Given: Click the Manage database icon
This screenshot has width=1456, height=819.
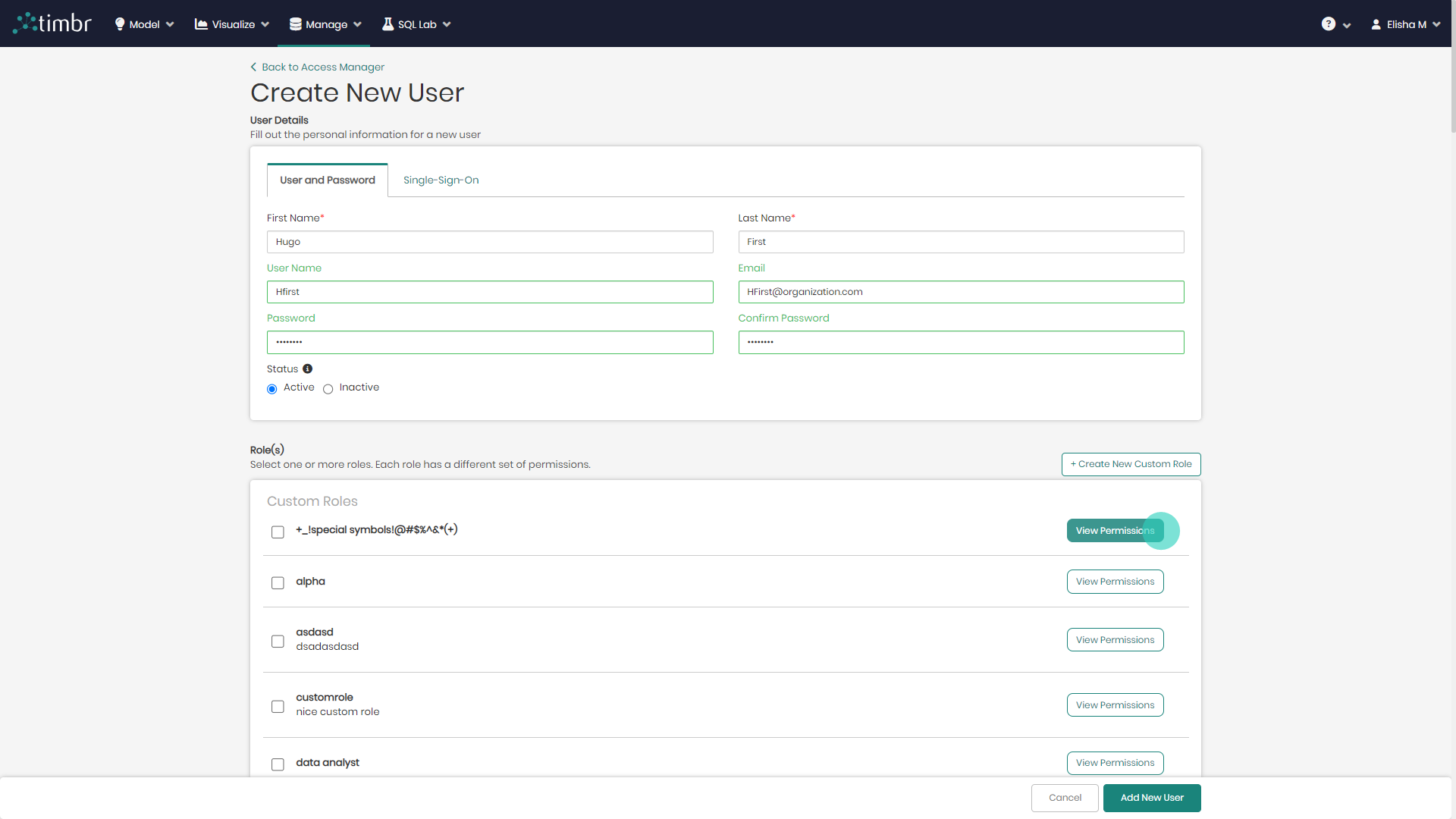Looking at the screenshot, I should [295, 24].
